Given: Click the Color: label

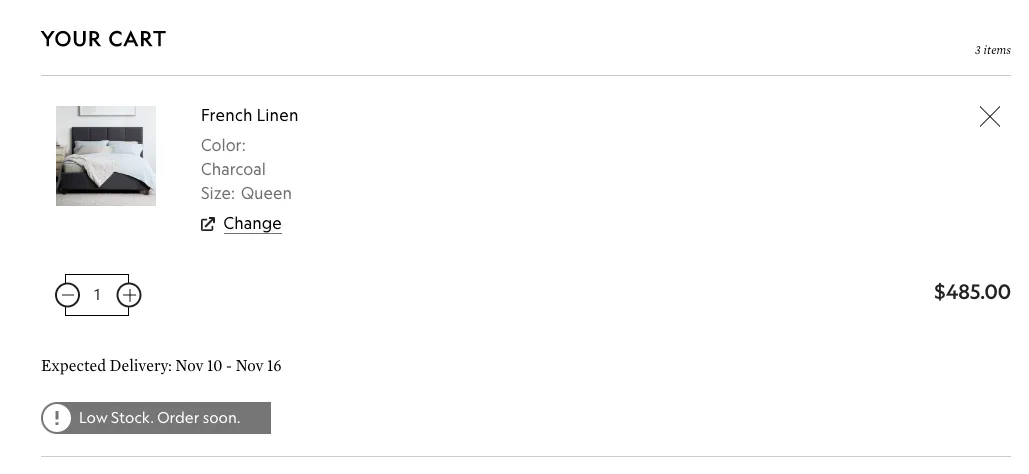Looking at the screenshot, I should [223, 146].
